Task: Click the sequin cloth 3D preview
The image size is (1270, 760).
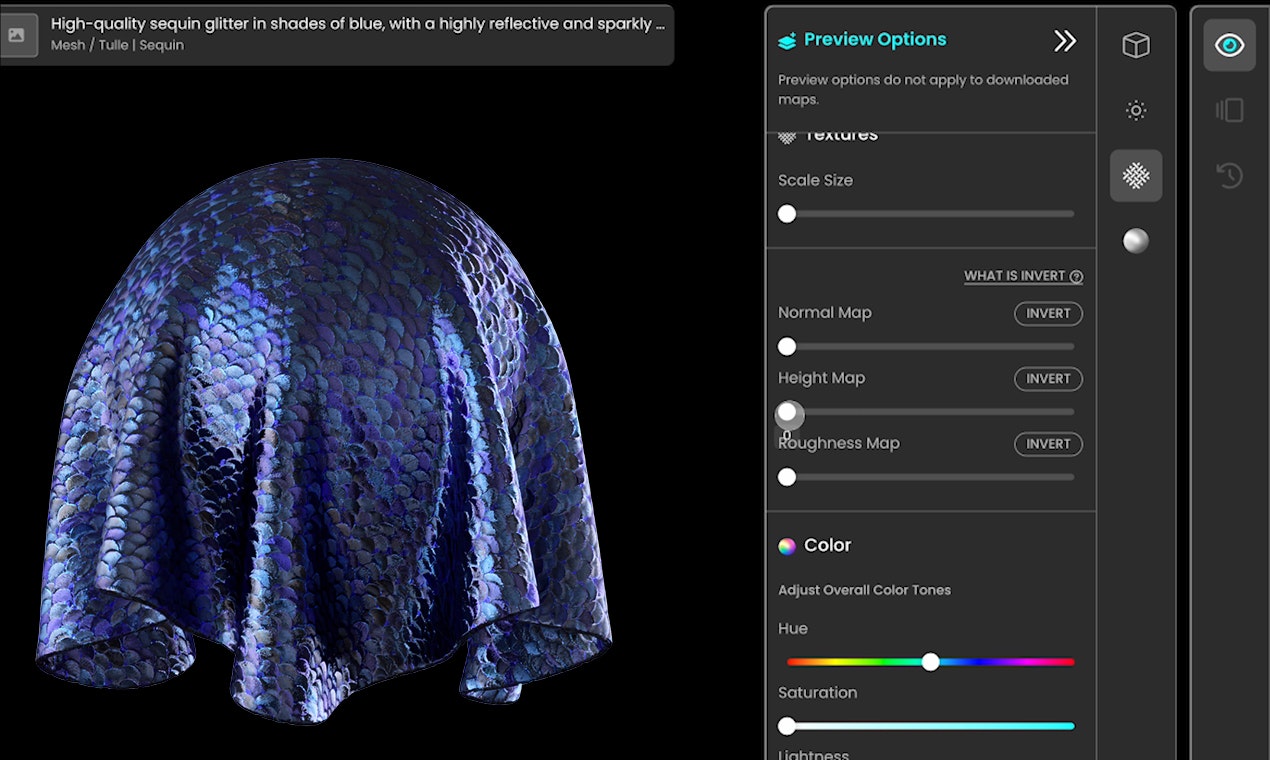Action: (x=324, y=440)
